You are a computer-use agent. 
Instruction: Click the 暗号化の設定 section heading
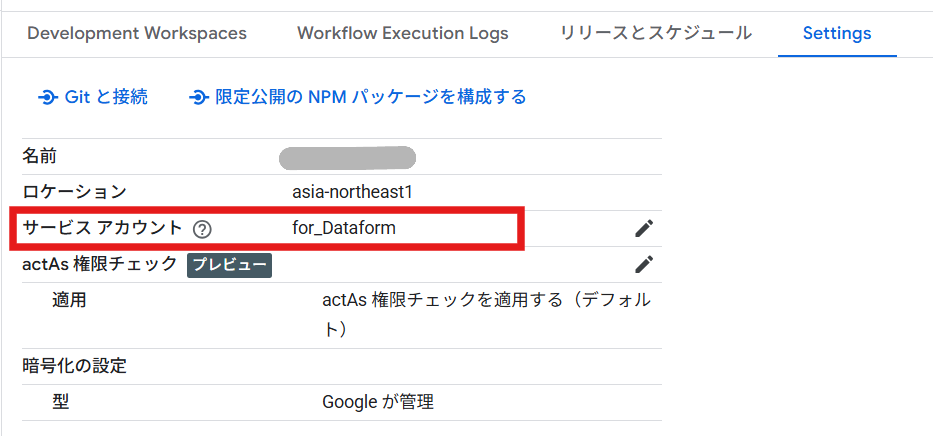point(75,365)
